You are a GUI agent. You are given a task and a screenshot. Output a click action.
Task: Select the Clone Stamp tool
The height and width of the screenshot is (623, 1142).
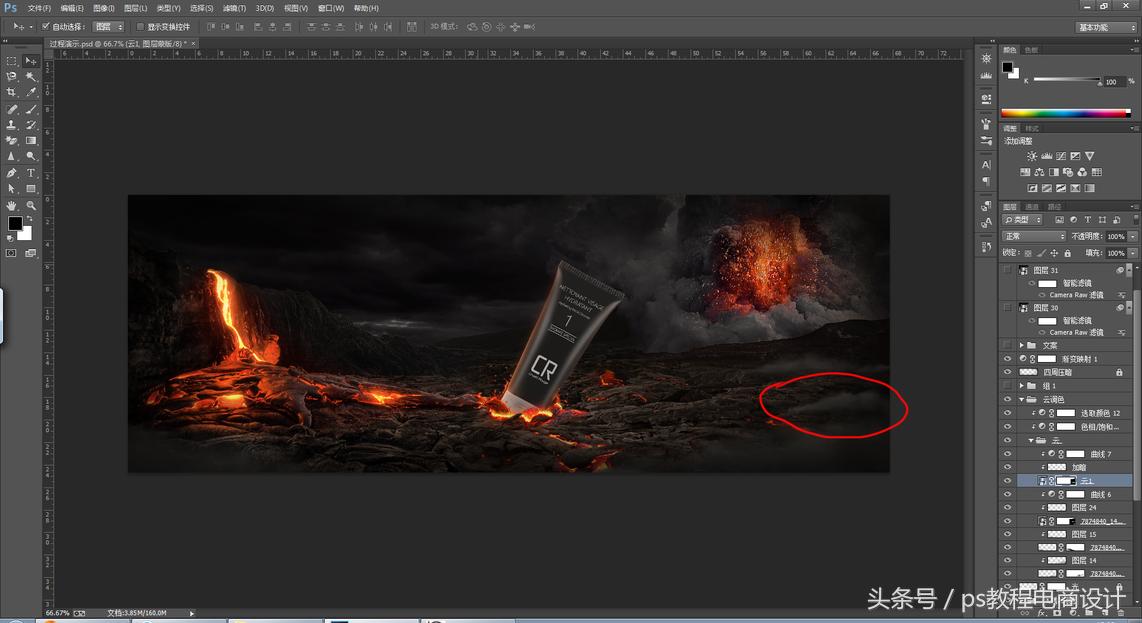tap(12, 125)
